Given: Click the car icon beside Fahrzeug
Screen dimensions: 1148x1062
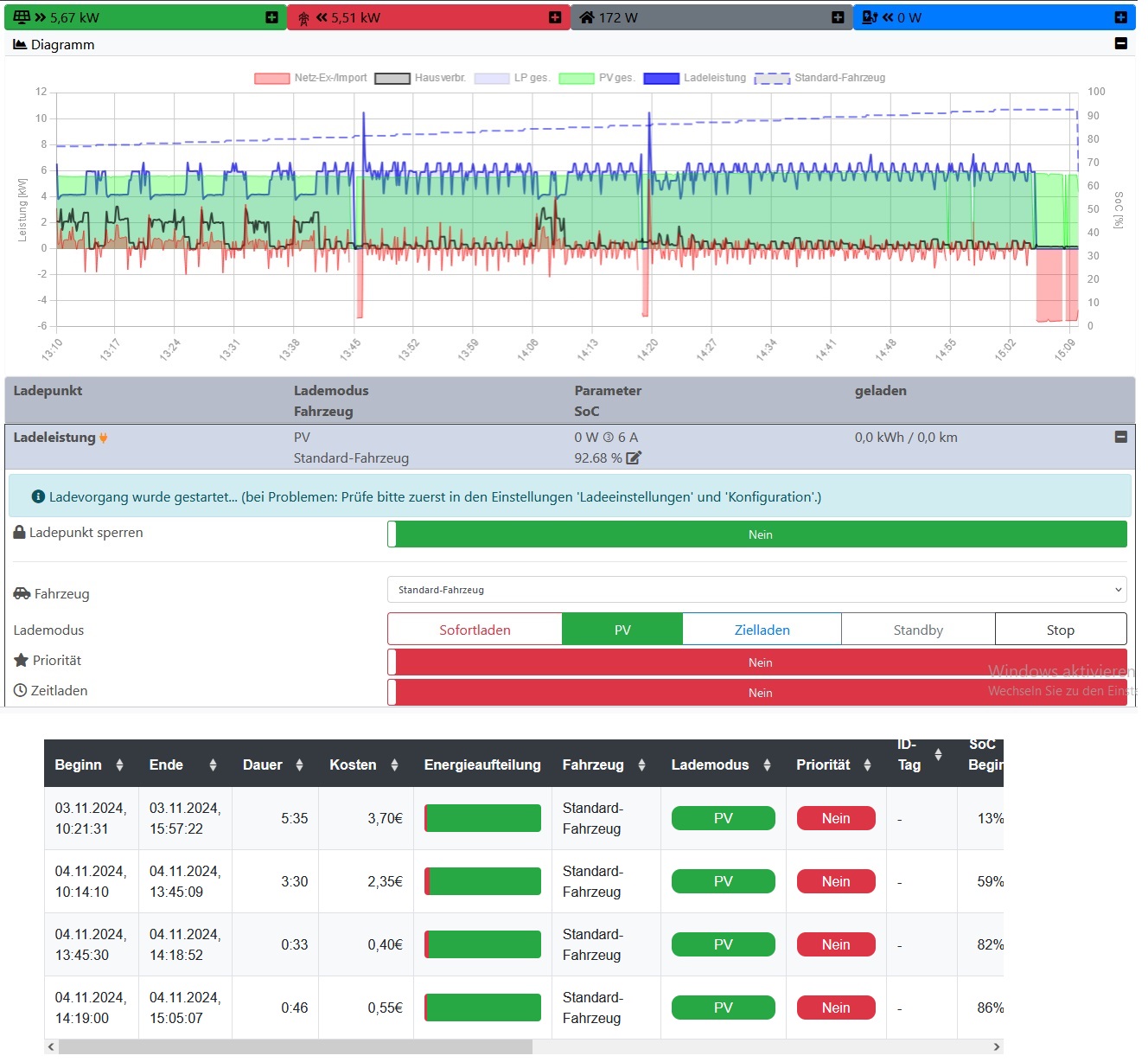Looking at the screenshot, I should coord(22,593).
